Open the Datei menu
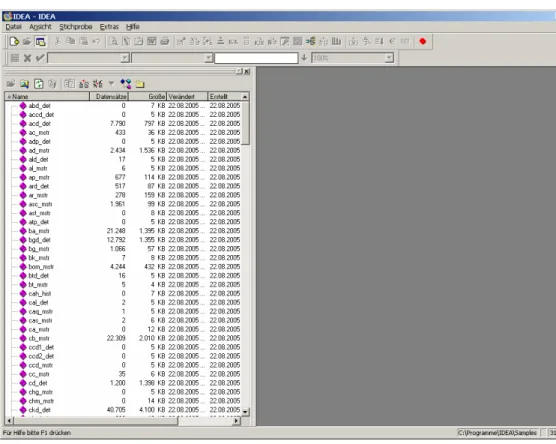Screen dimensions: 556x444 click(x=13, y=27)
